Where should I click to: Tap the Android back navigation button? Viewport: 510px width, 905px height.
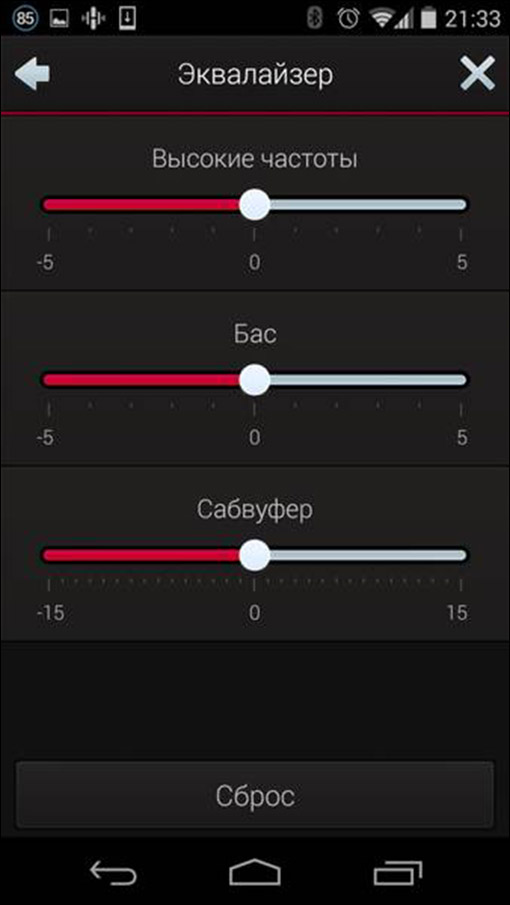tap(113, 872)
